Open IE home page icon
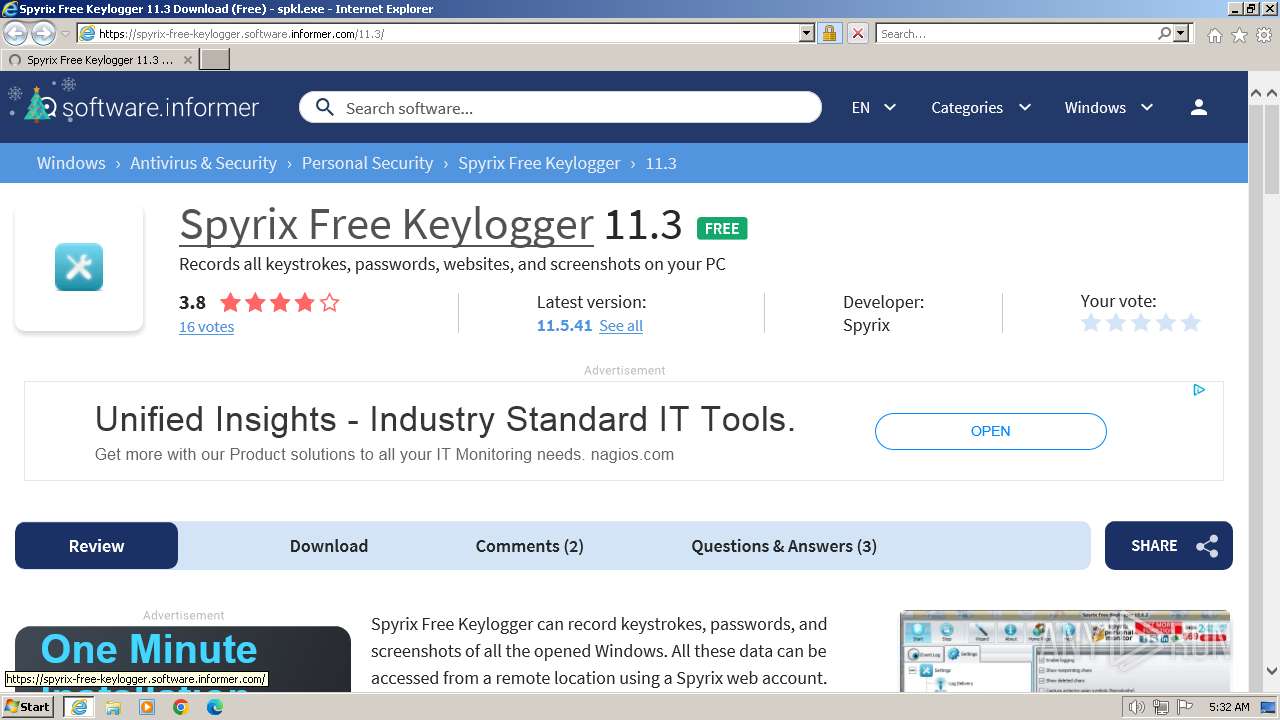The height and width of the screenshot is (720, 1280). pos(1214,35)
